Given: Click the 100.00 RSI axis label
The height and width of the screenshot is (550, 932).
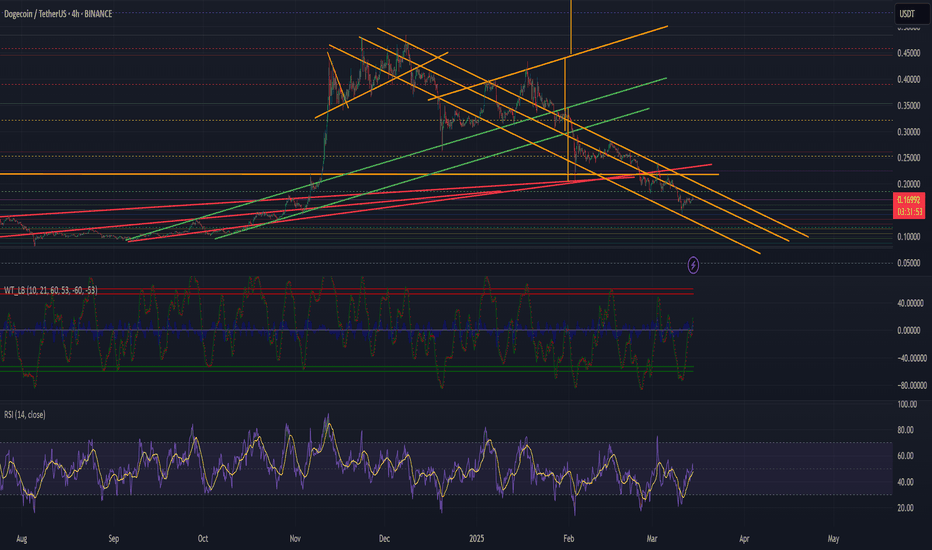Looking at the screenshot, I should pyautogui.click(x=907, y=404).
